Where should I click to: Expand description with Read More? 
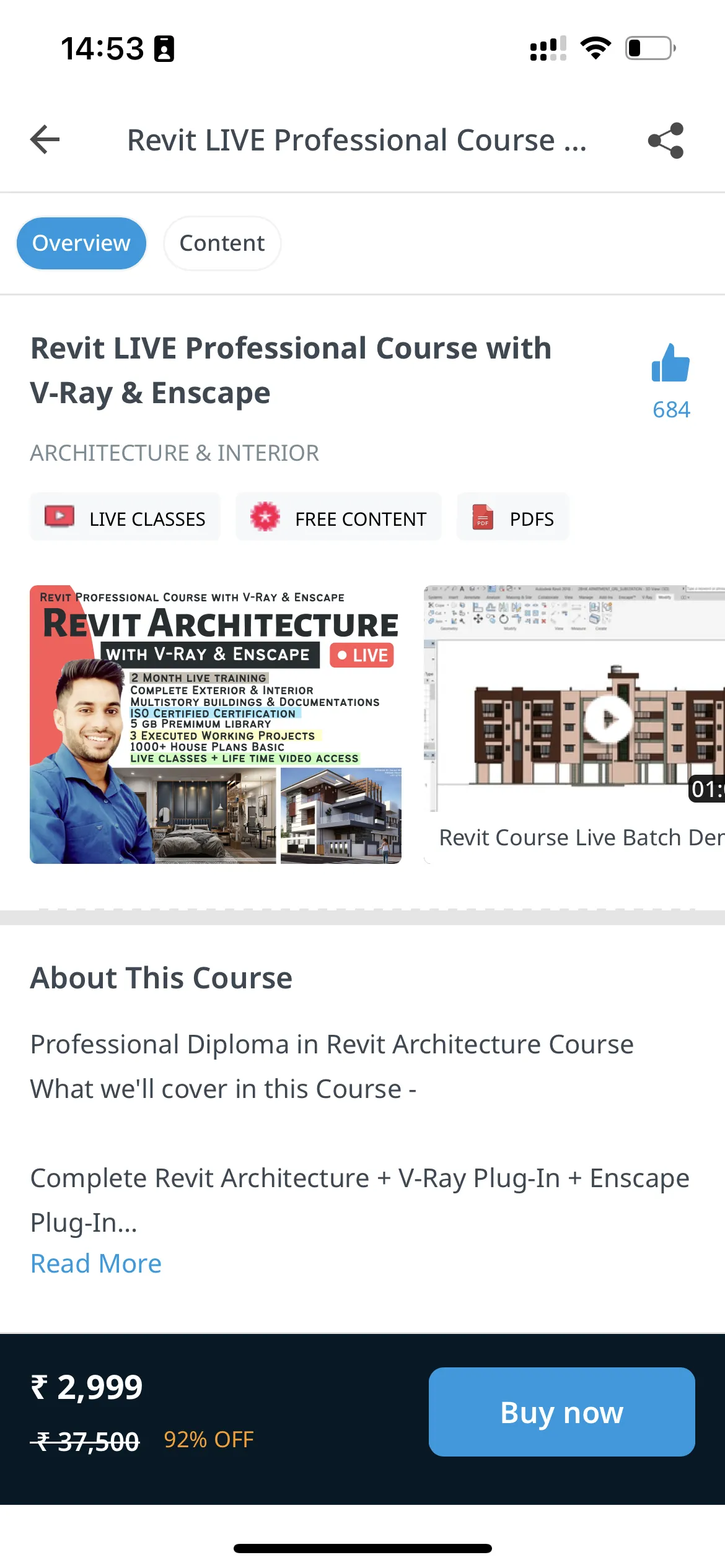point(96,1264)
